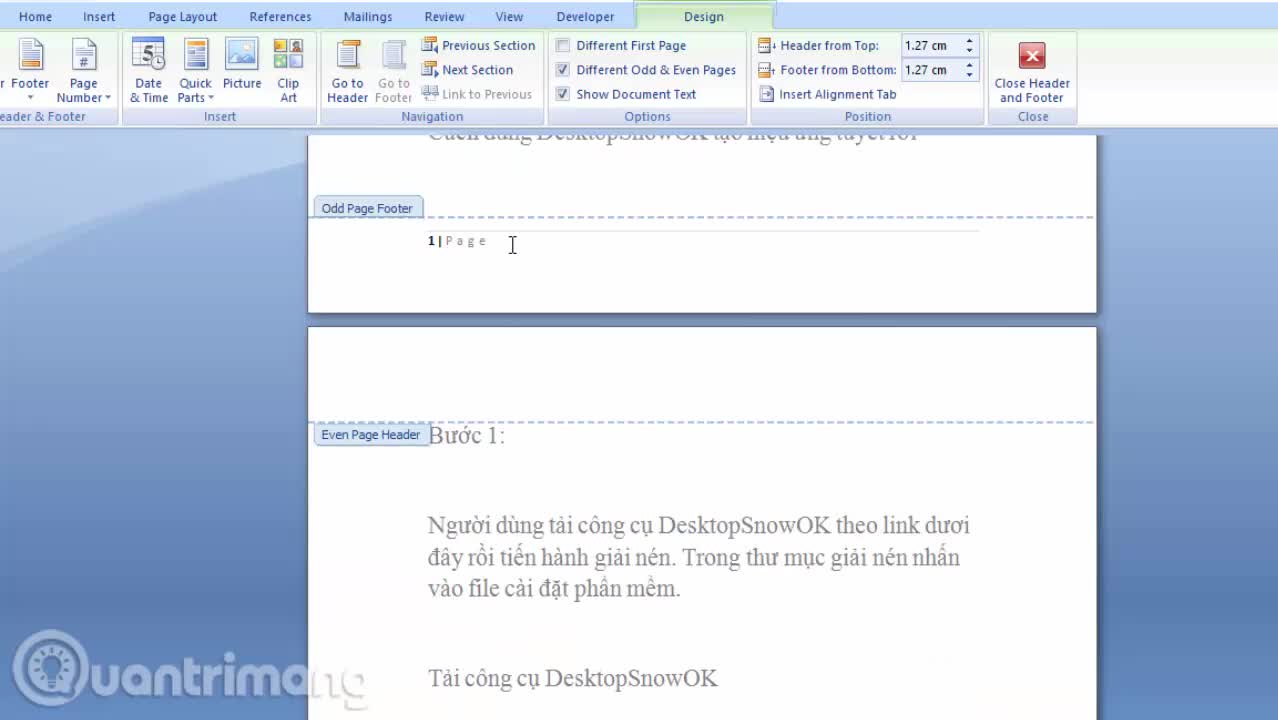Viewport: 1278px width, 720px height.
Task: Click the Go to Footer button
Action: pyautogui.click(x=393, y=70)
